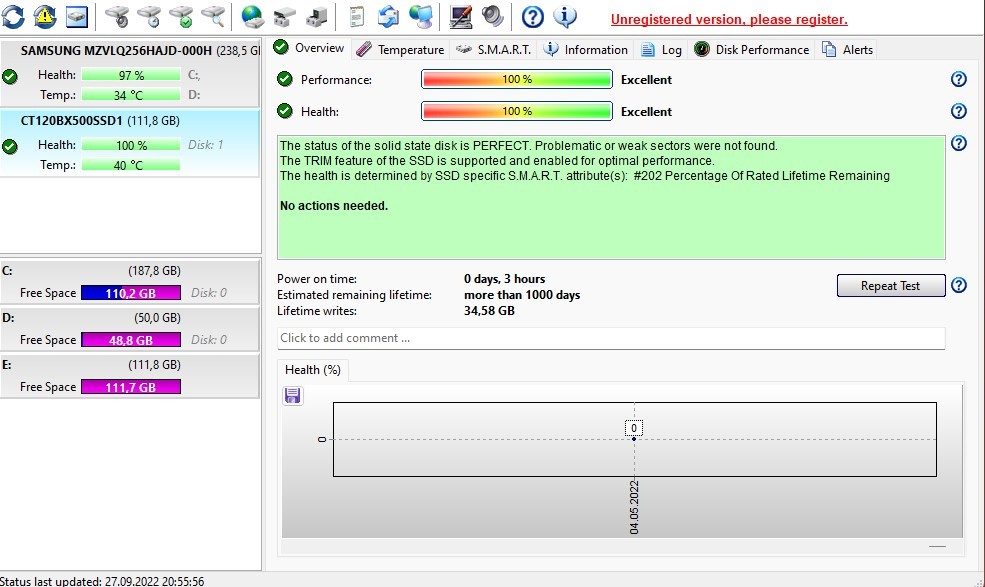Select the C: partition entry
The width and height of the screenshot is (985, 587).
(130, 282)
